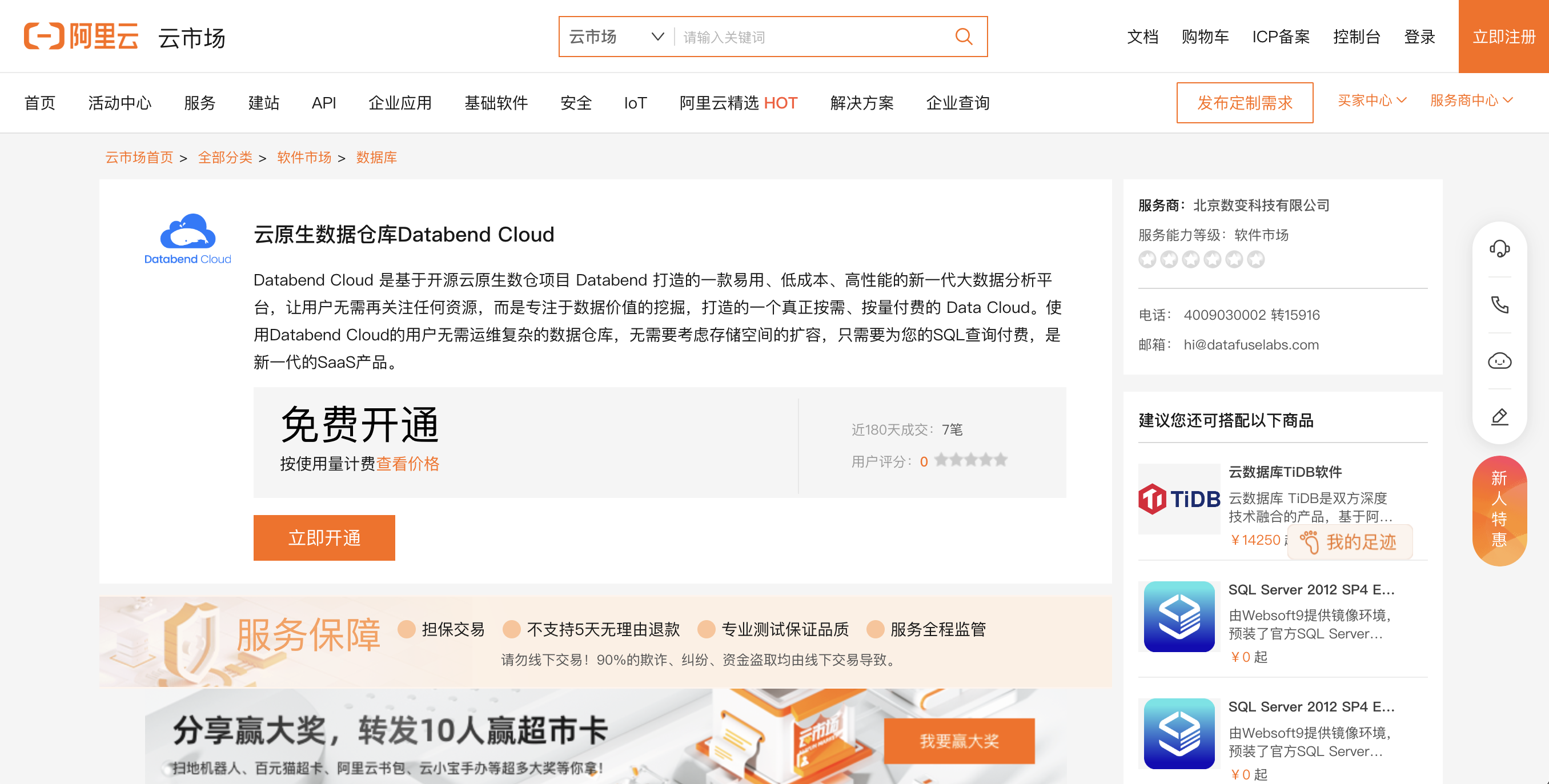Open the 购物车 link
The height and width of the screenshot is (784, 1549).
1205,37
